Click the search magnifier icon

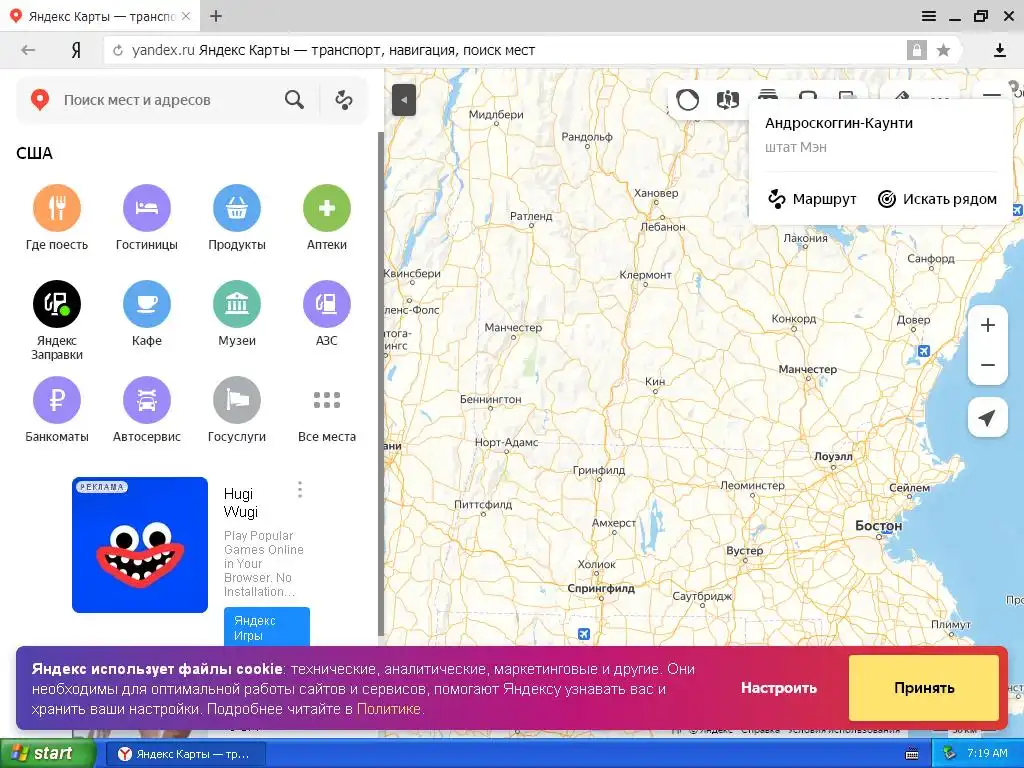click(x=295, y=100)
